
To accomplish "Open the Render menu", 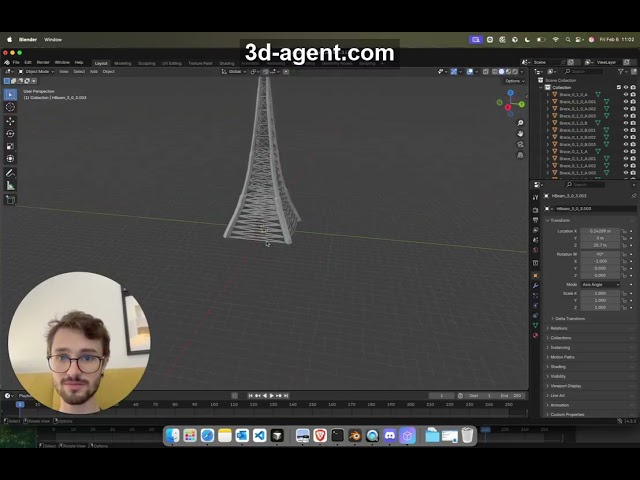I will [x=43, y=62].
